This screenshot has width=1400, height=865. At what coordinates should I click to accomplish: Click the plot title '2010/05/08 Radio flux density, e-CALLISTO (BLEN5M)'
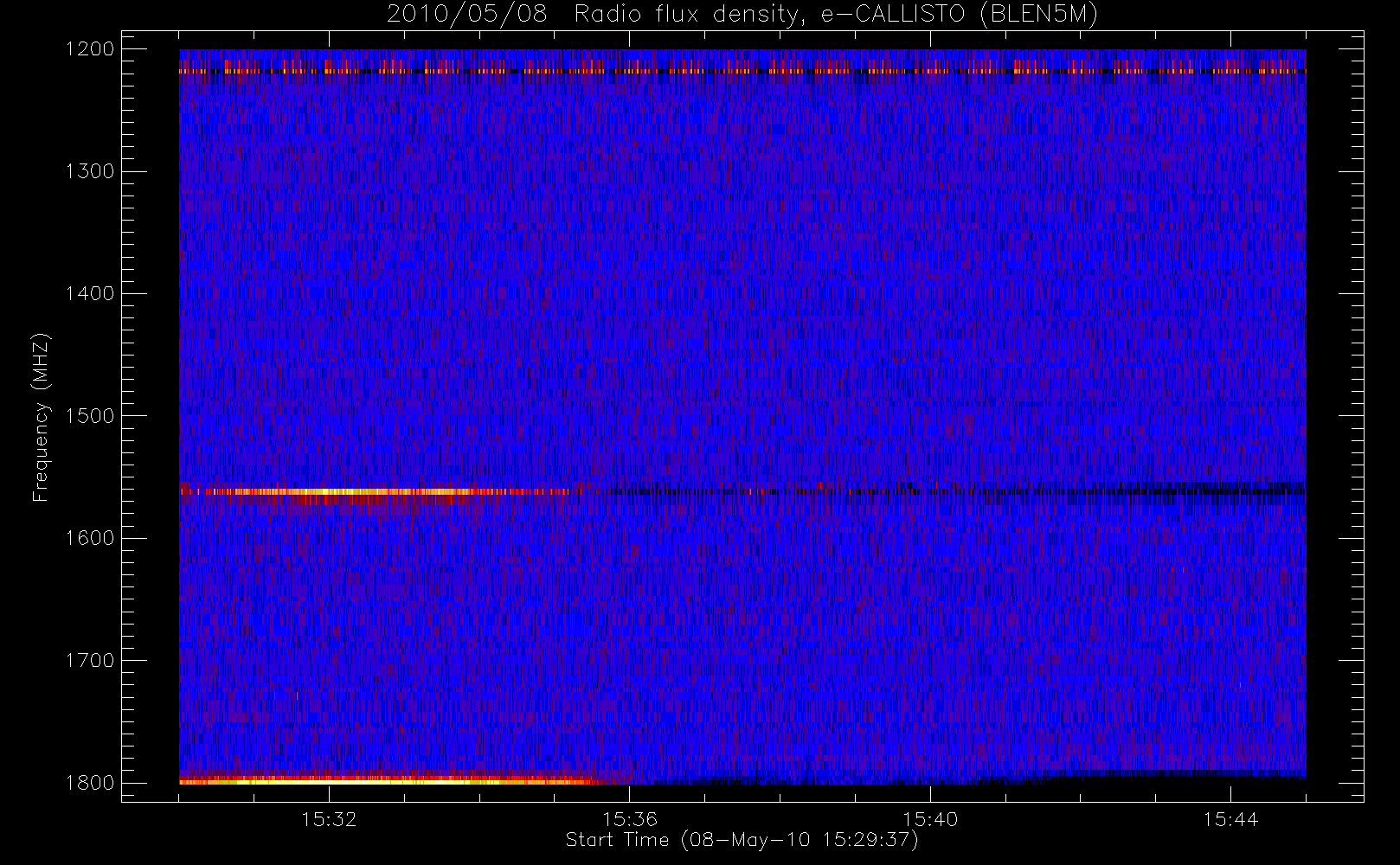(x=742, y=15)
